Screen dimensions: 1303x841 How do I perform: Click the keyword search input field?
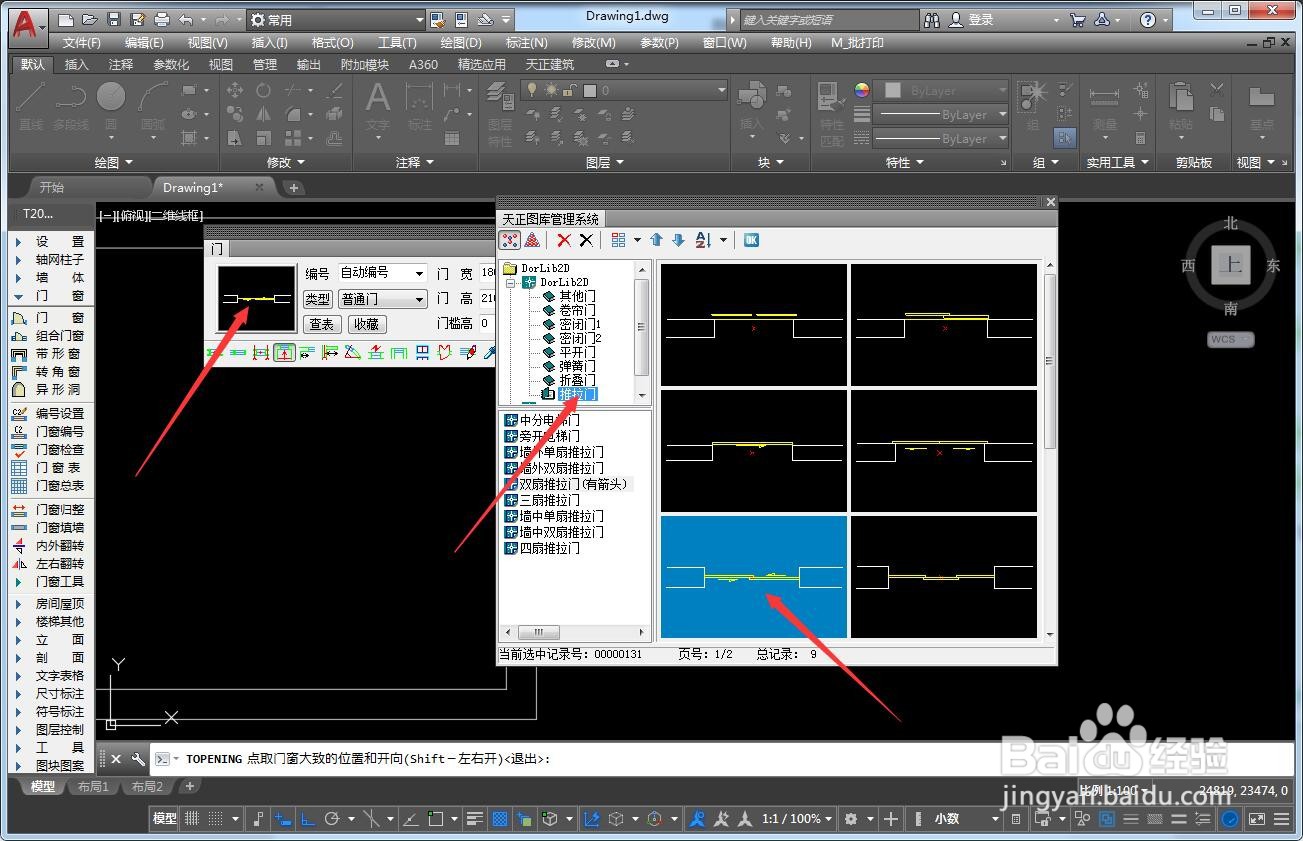(829, 20)
